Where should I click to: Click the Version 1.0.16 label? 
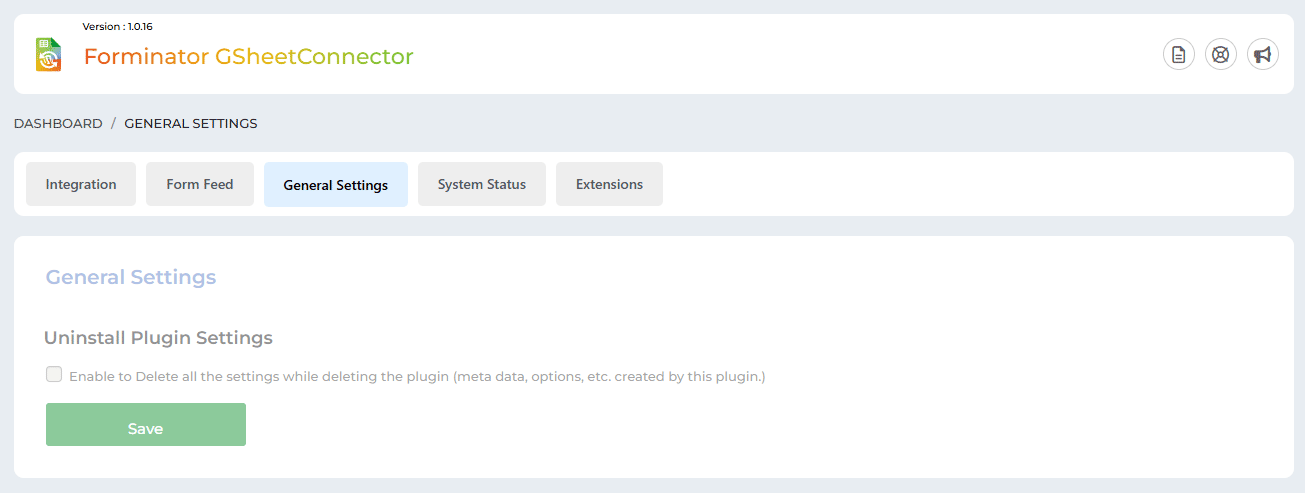click(x=117, y=26)
